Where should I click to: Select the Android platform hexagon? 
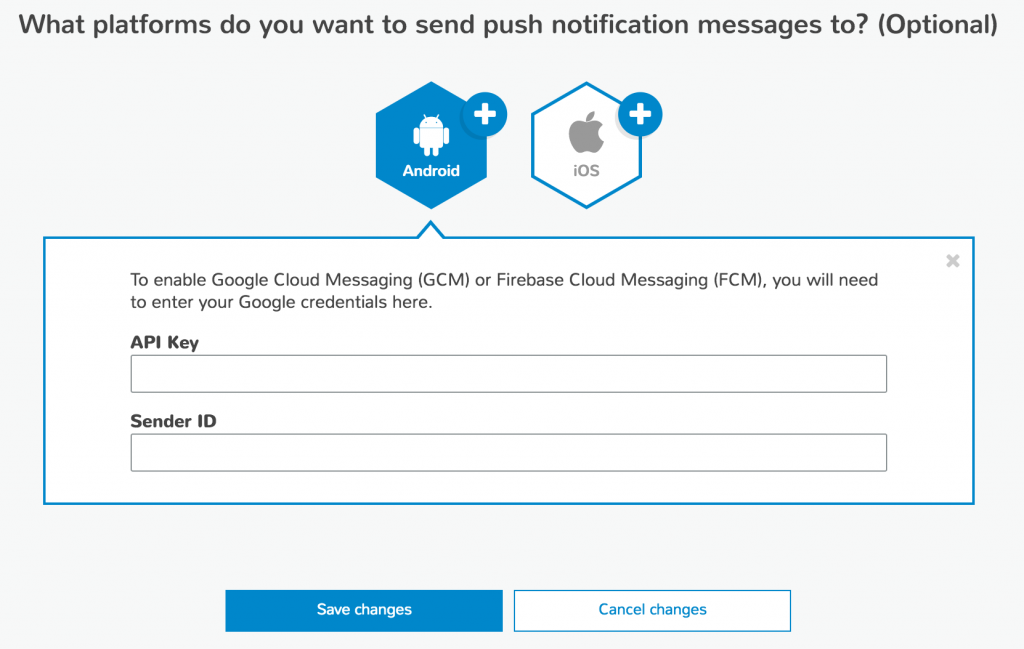(x=431, y=145)
